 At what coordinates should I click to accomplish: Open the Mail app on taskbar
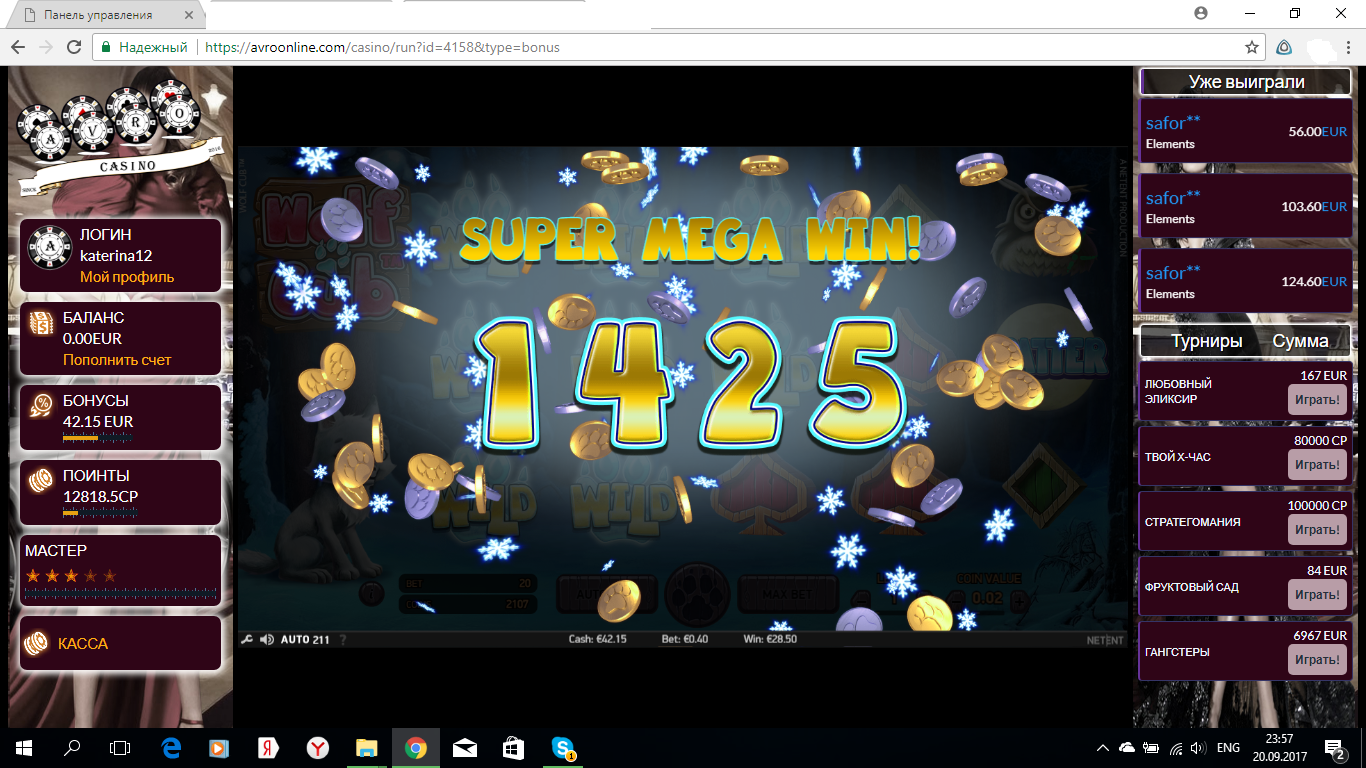464,747
